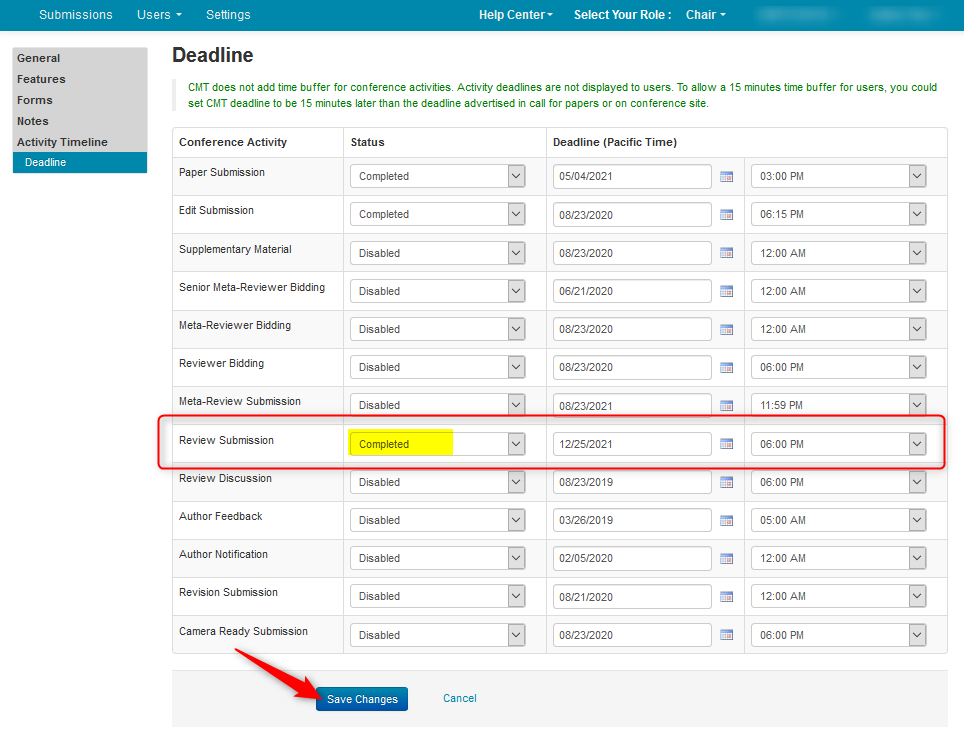Click the Save Changes button
964x735 pixels.
click(x=362, y=699)
